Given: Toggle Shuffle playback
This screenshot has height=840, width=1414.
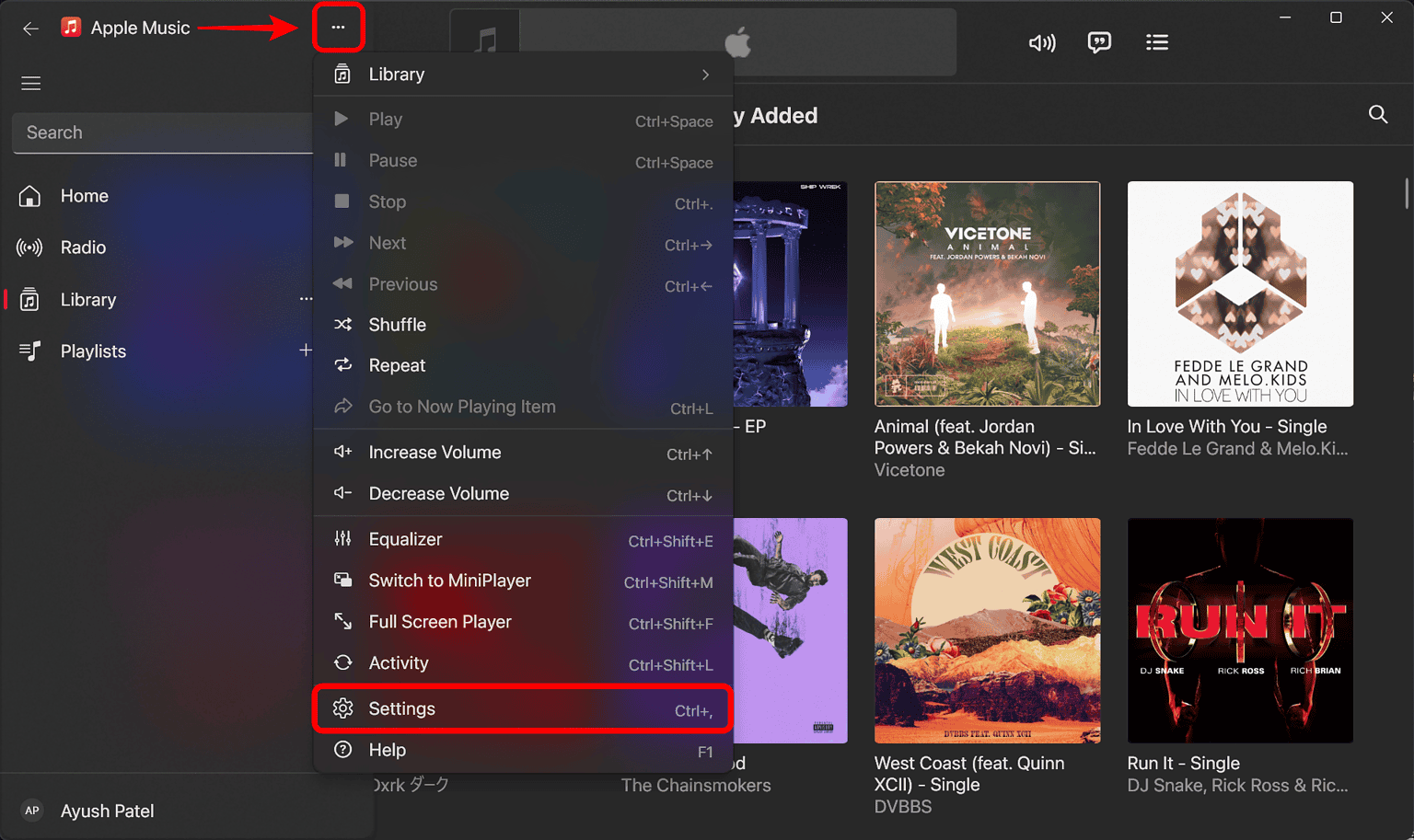Looking at the screenshot, I should [x=397, y=324].
